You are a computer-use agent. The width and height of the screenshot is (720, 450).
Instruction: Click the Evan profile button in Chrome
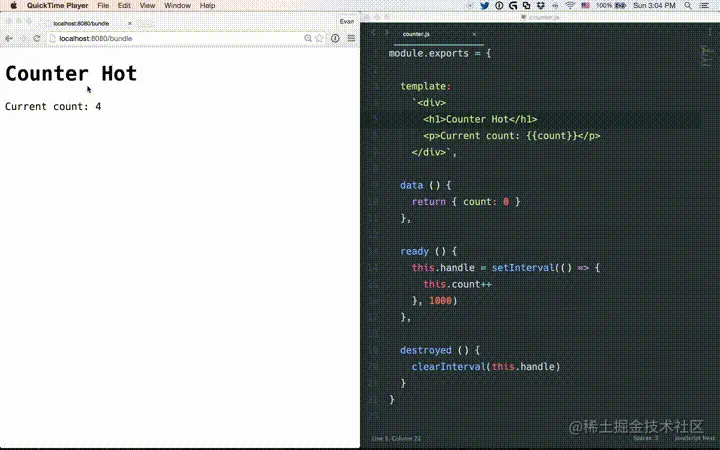pos(347,21)
